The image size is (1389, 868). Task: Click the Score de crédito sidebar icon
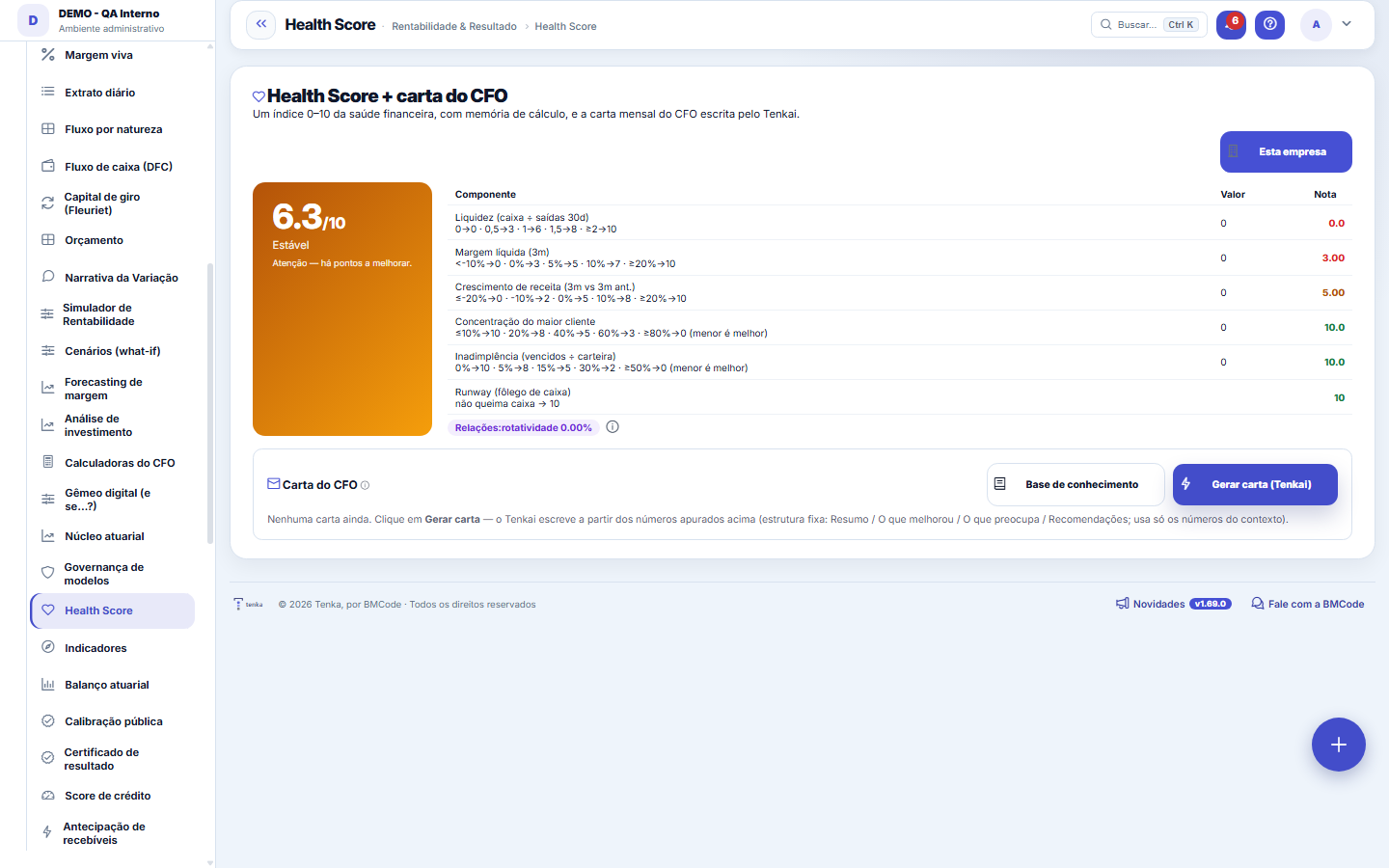[47, 796]
